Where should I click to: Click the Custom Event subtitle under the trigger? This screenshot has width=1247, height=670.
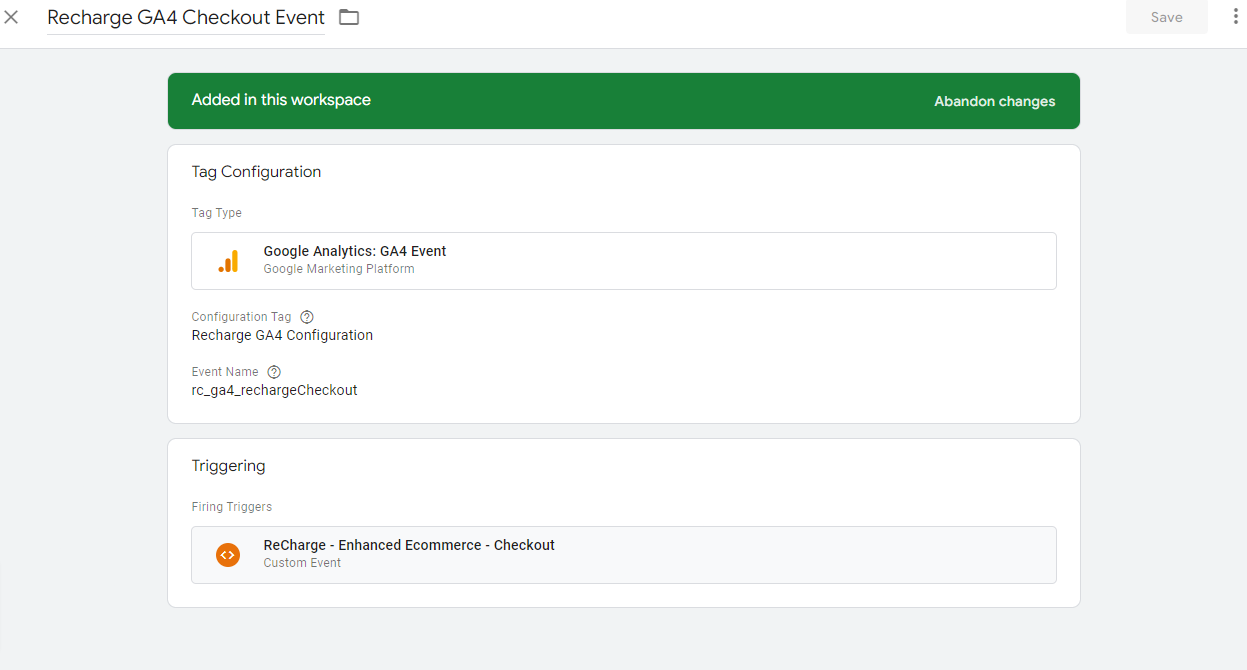coord(302,563)
